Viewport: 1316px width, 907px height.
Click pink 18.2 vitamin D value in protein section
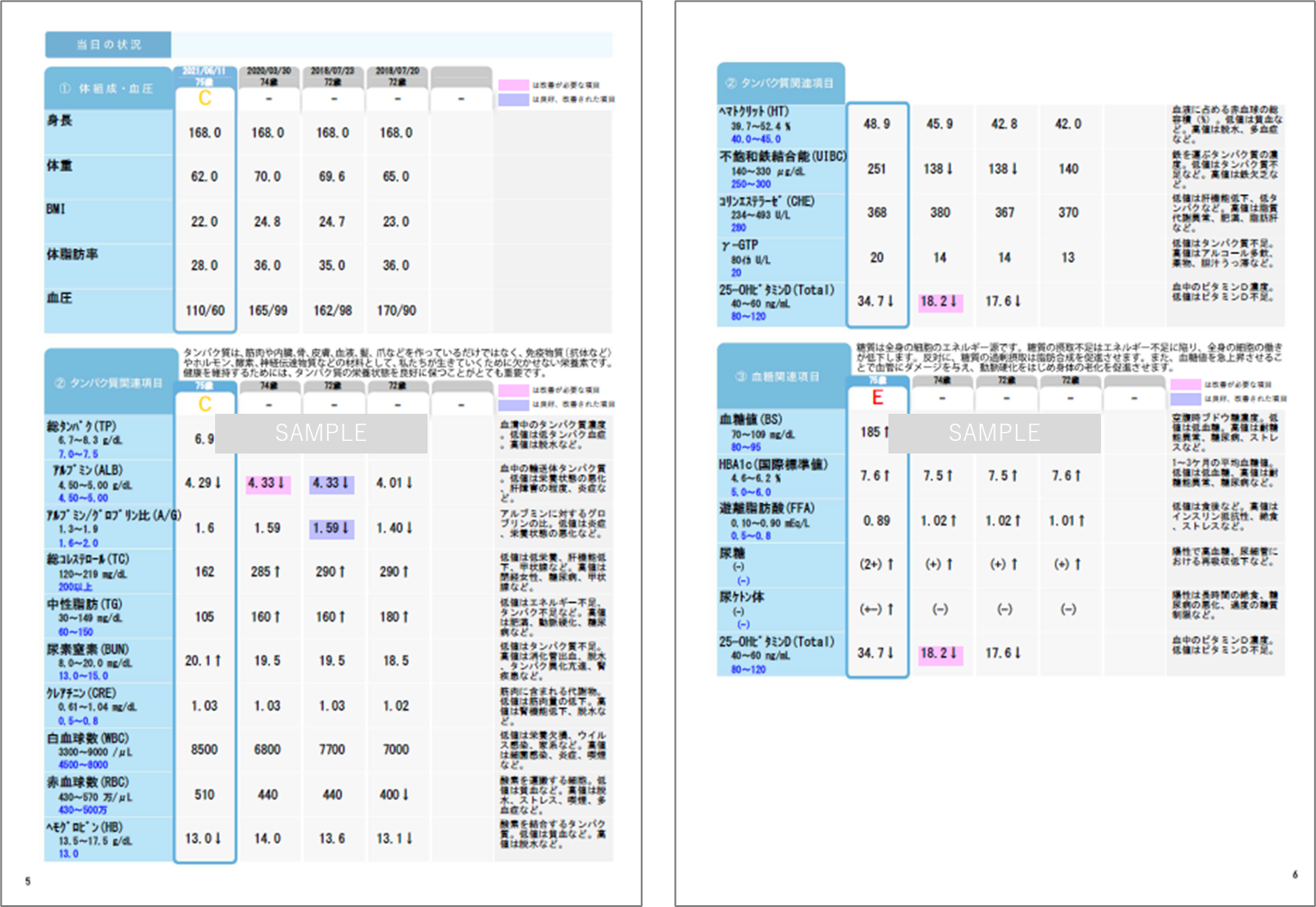coord(940,302)
